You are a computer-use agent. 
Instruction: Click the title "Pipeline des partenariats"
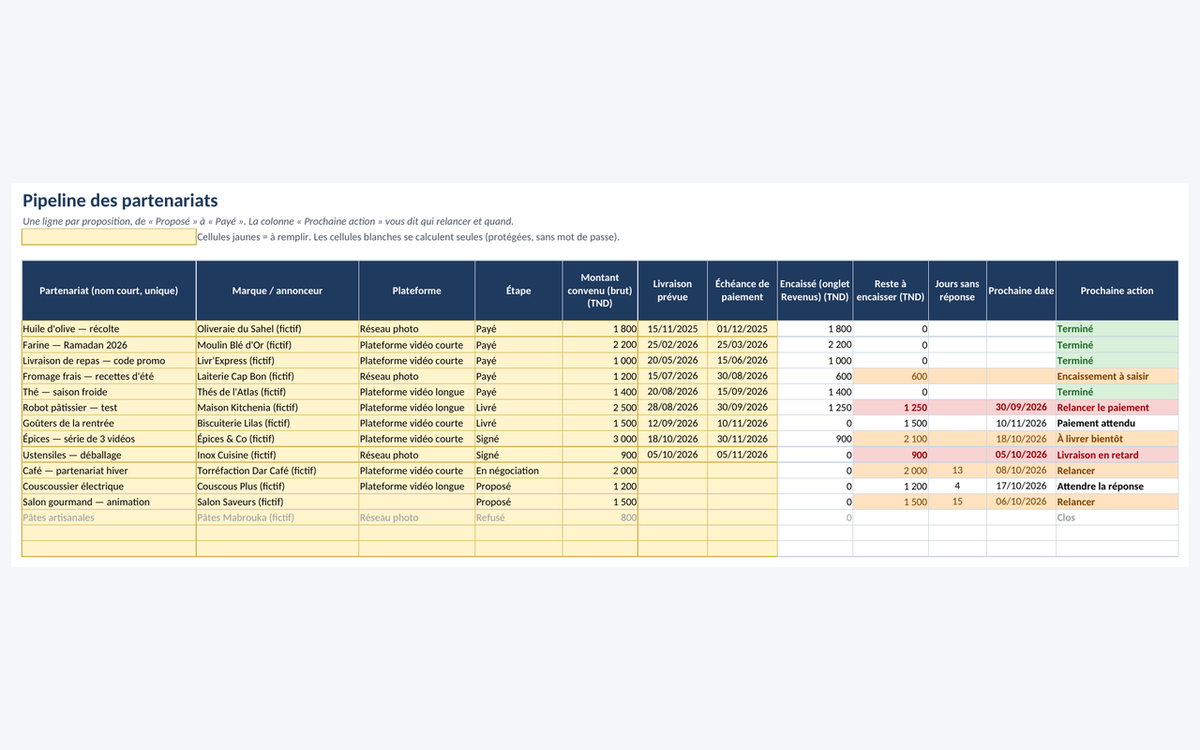(x=120, y=201)
